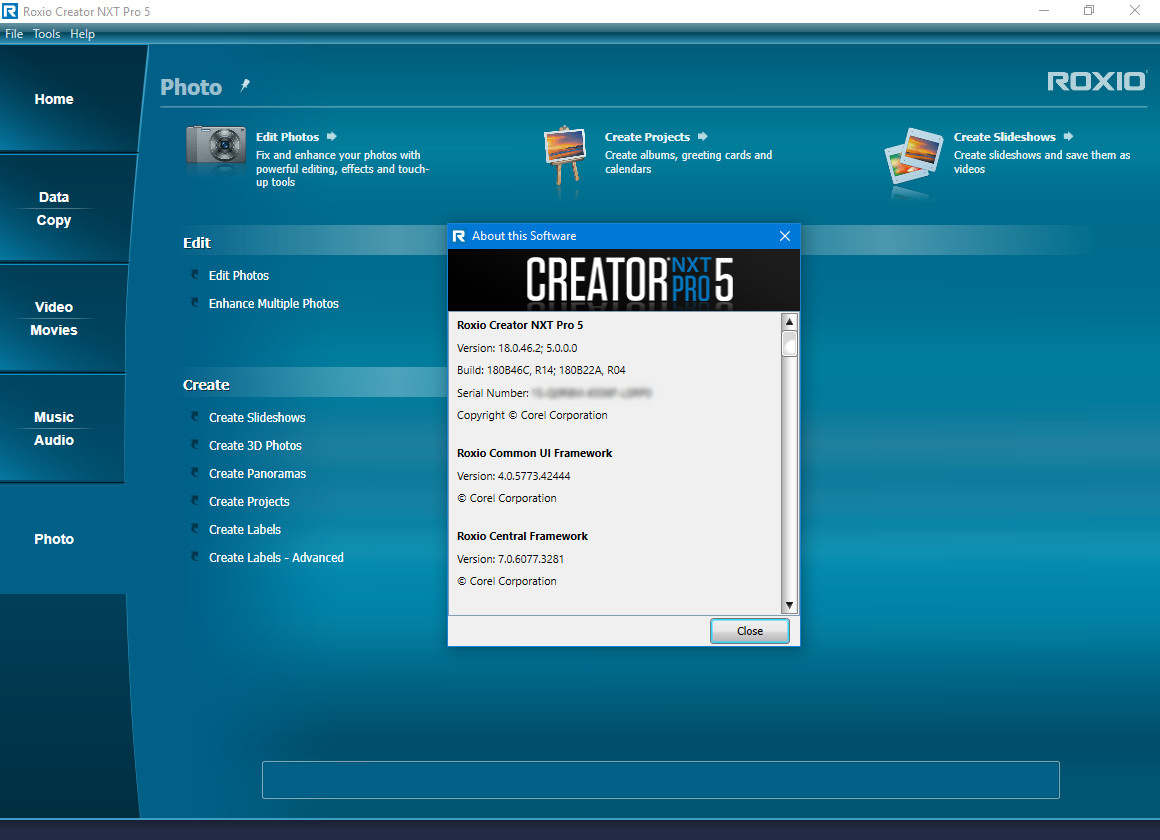Click the ROXIO logo at top right
Viewport: 1160px width, 840px height.
coord(1096,81)
